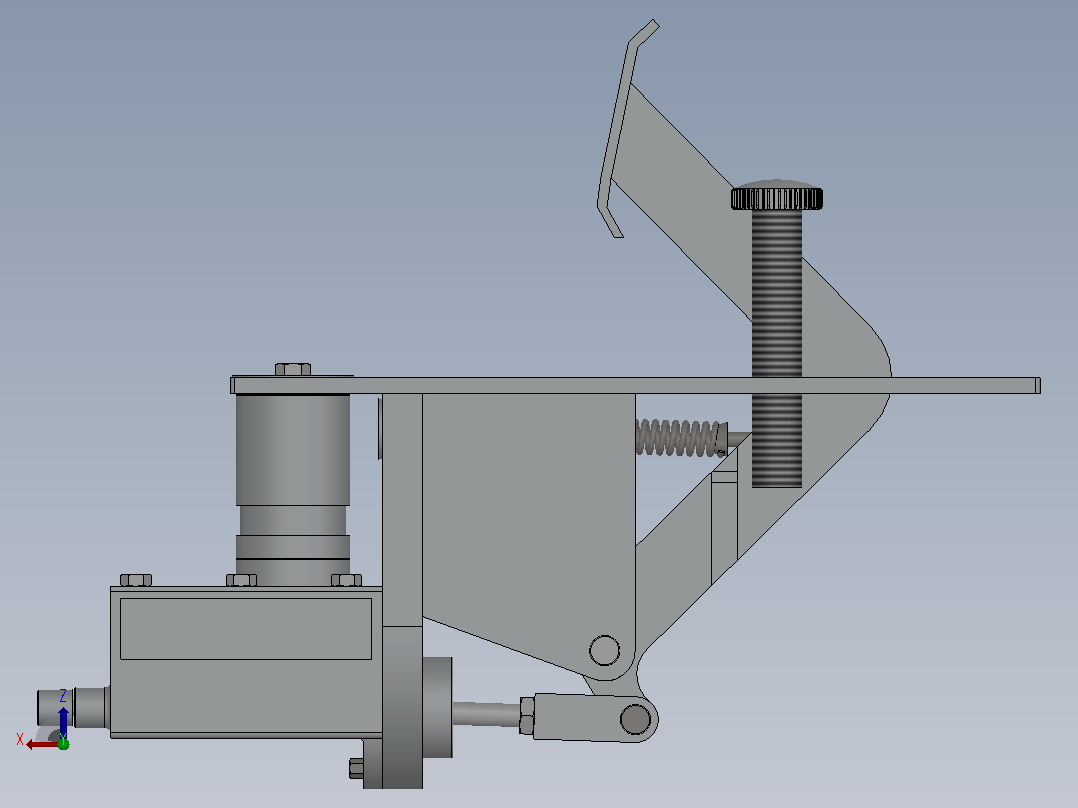Screen dimensions: 1078x808
Task: Select the threaded shaft of the adjustment screw
Action: (x=777, y=349)
